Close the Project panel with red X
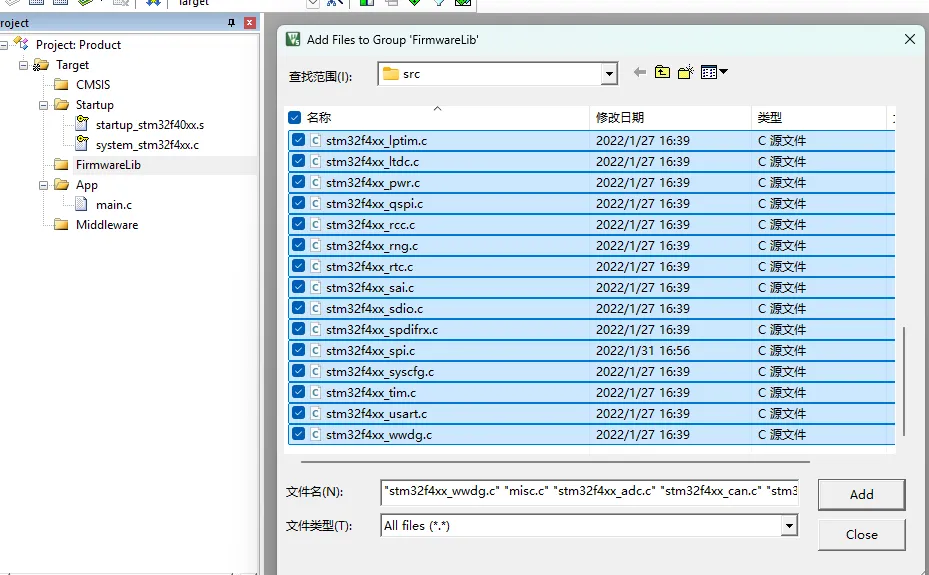This screenshot has height=575, width=929. (x=250, y=23)
